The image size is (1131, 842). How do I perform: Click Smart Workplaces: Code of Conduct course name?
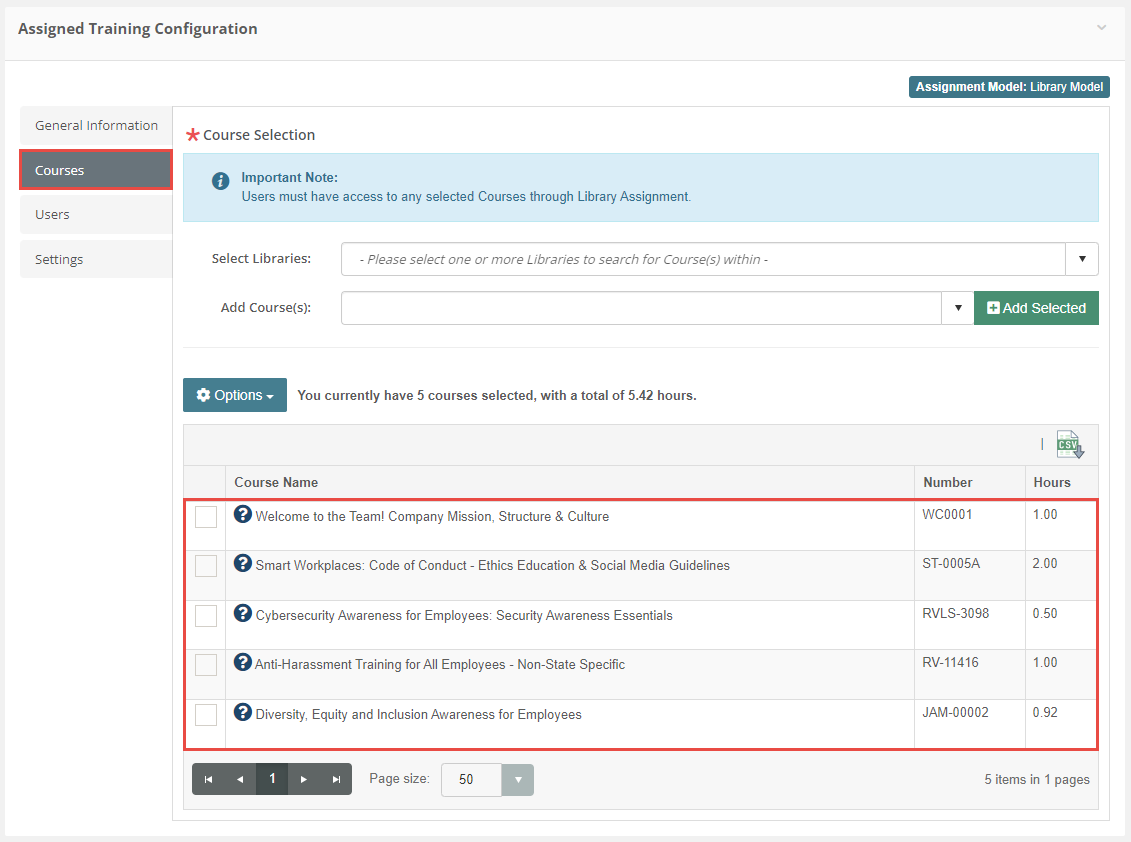pyautogui.click(x=493, y=566)
